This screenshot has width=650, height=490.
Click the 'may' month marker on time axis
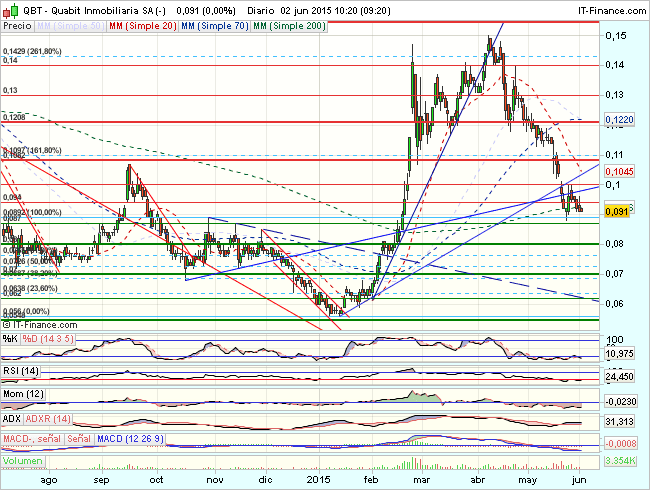click(528, 480)
